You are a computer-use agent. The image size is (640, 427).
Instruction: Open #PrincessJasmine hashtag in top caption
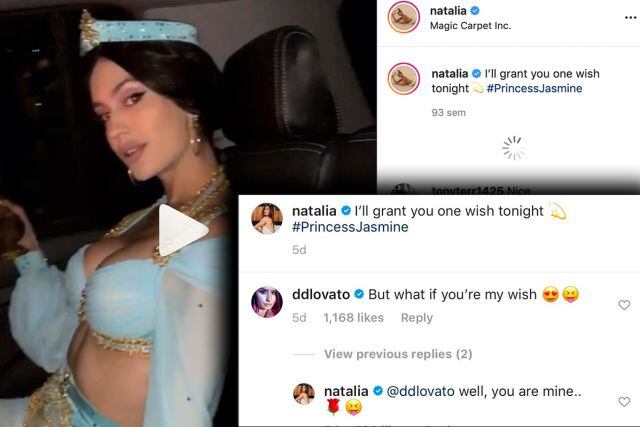point(534,88)
